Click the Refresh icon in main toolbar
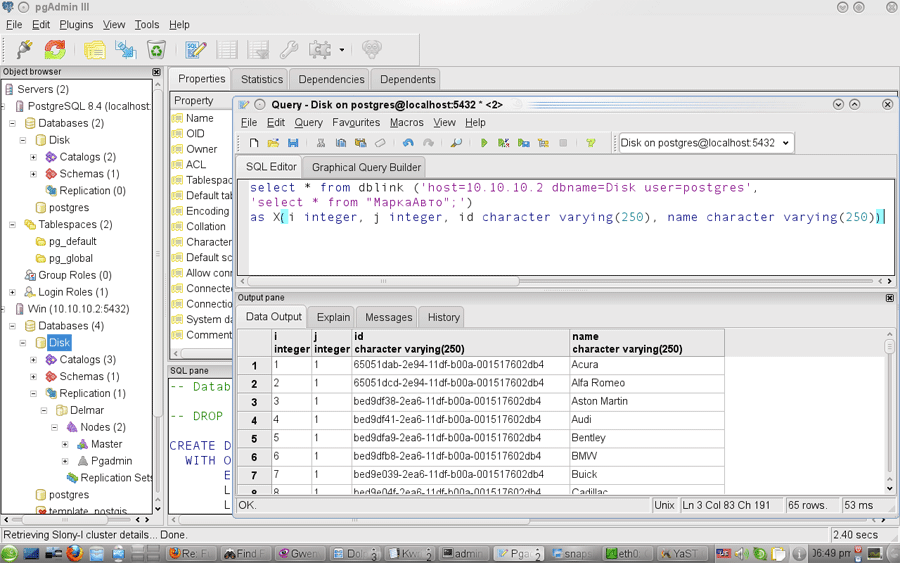900x563 pixels. [x=55, y=49]
